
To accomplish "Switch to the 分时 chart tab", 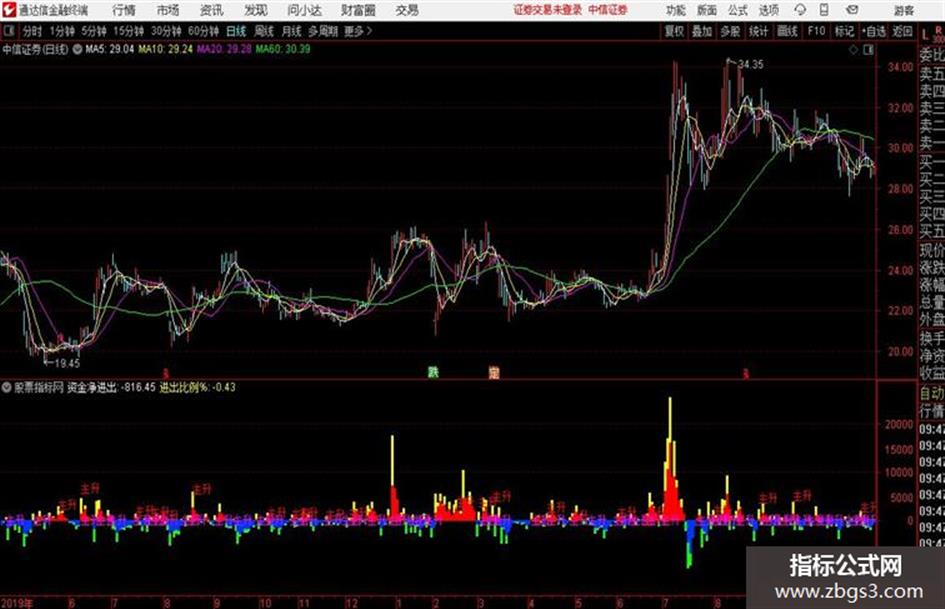I will [32, 31].
